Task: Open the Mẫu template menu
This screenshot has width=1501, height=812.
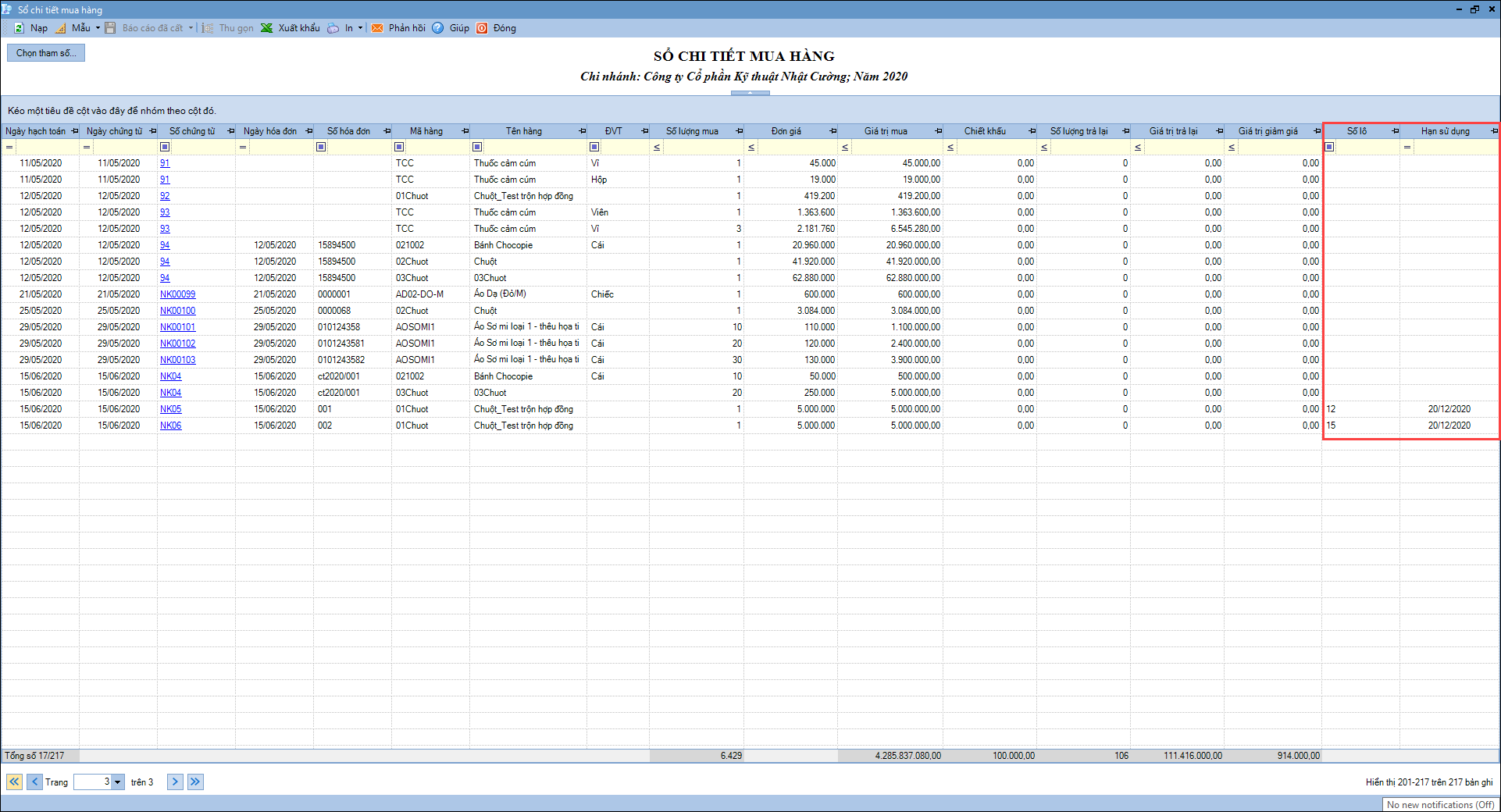Action: [x=80, y=28]
